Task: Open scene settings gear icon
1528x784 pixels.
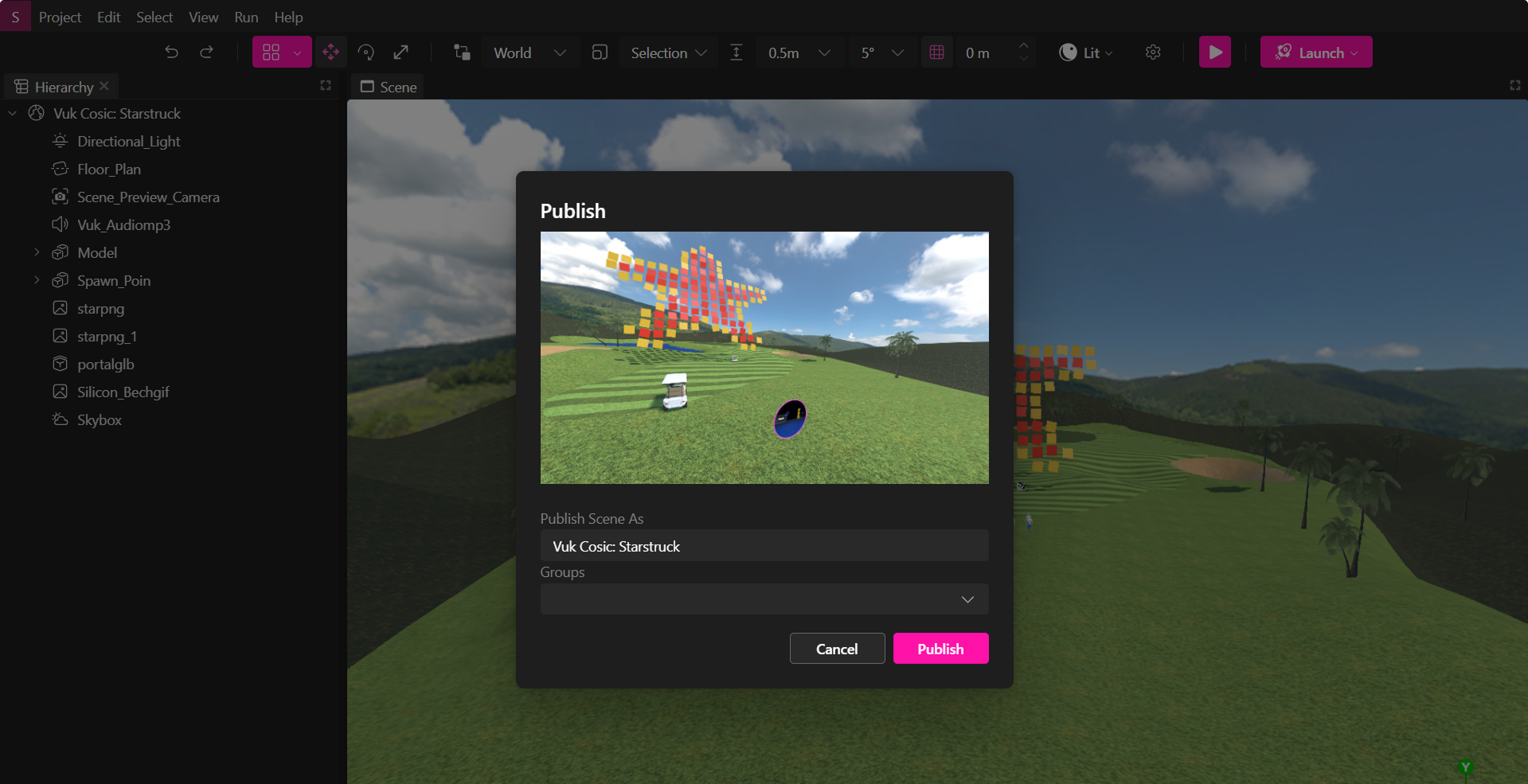Action: [1152, 53]
